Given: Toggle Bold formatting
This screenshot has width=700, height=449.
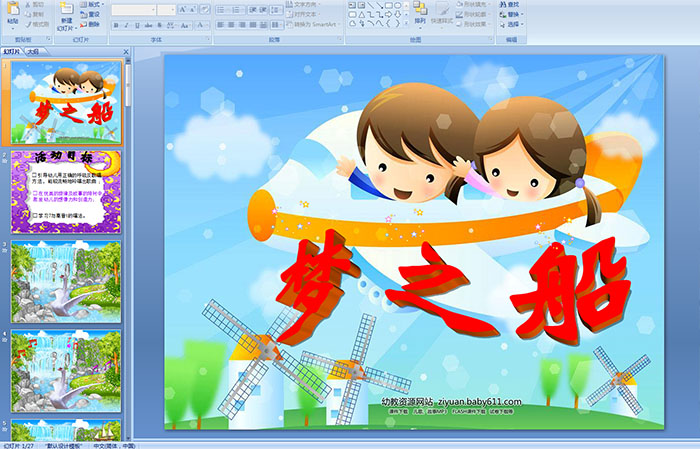Looking at the screenshot, I should coord(116,25).
